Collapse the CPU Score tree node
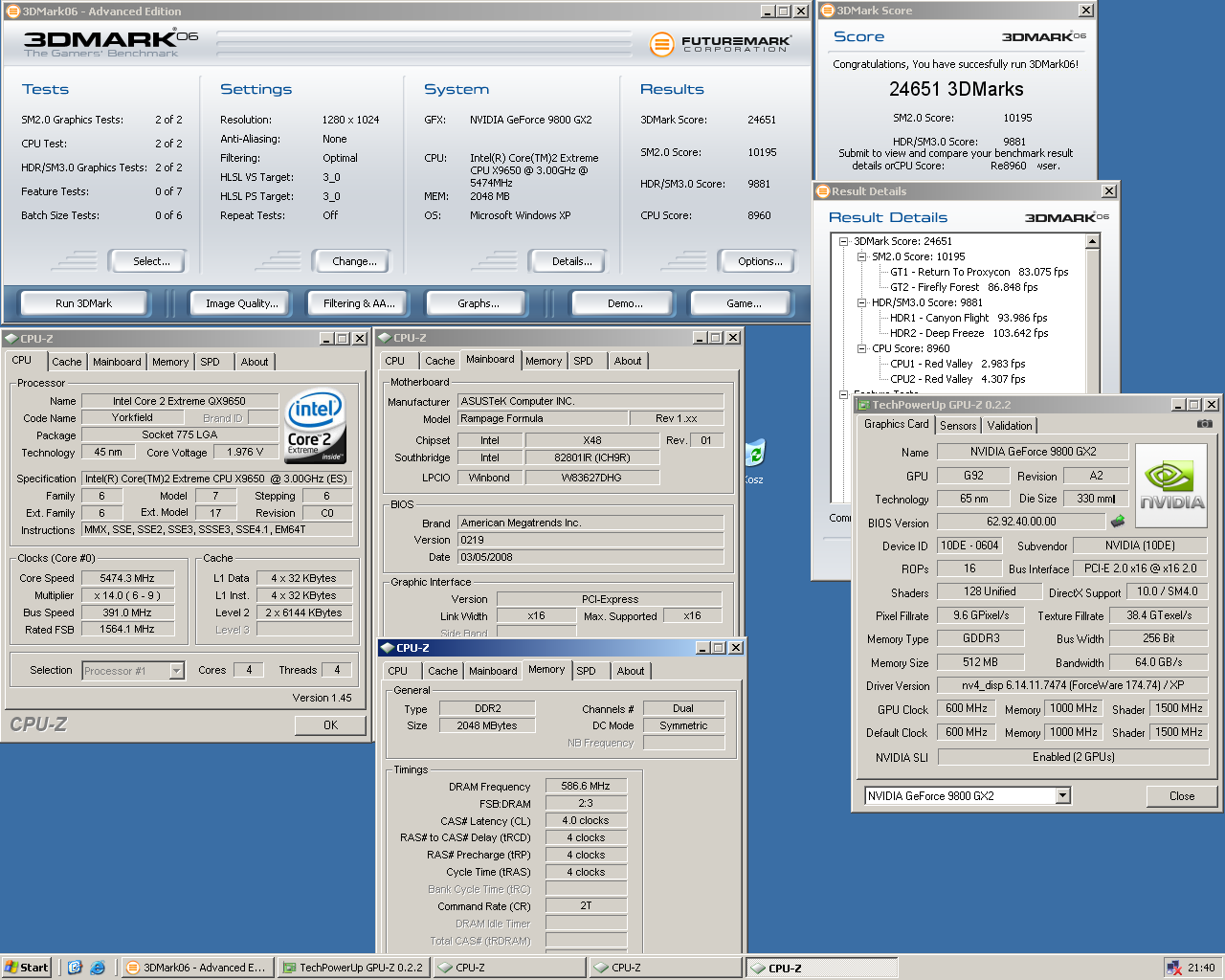 click(x=861, y=348)
